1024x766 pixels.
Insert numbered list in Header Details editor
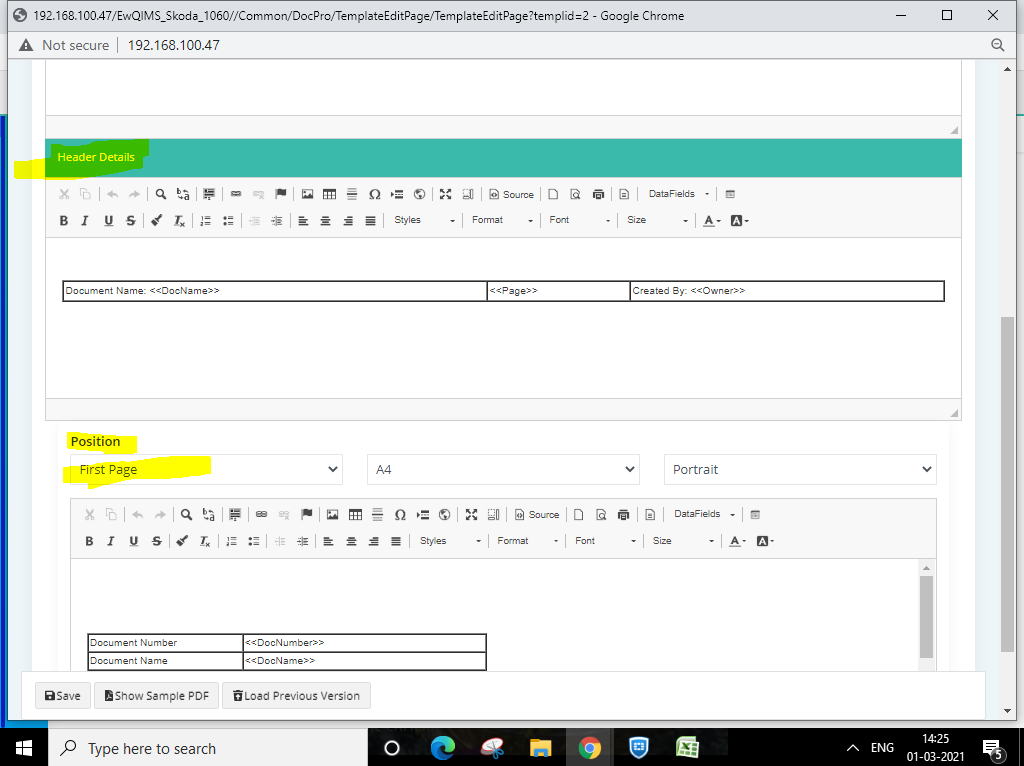[206, 220]
